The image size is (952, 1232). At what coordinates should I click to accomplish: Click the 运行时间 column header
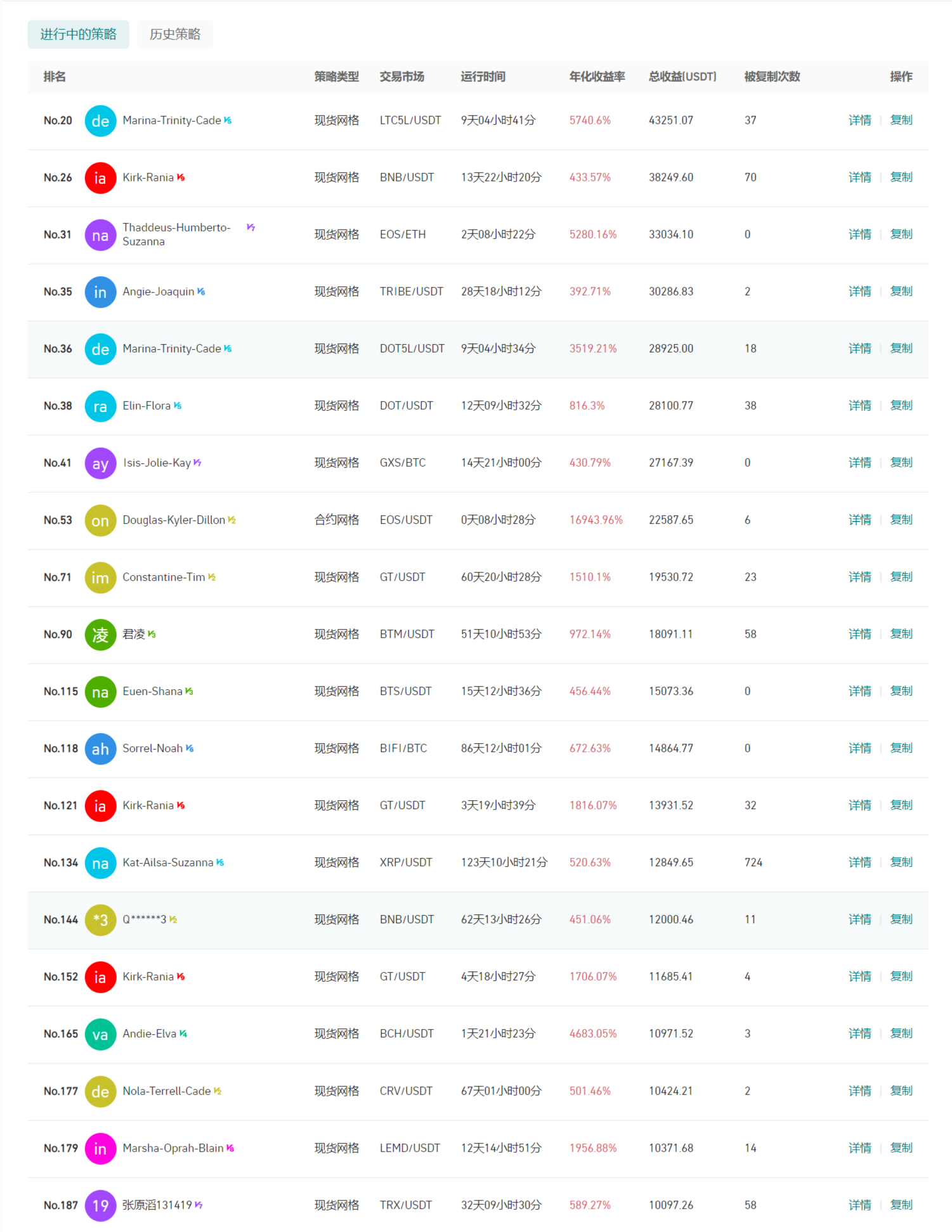(x=483, y=77)
